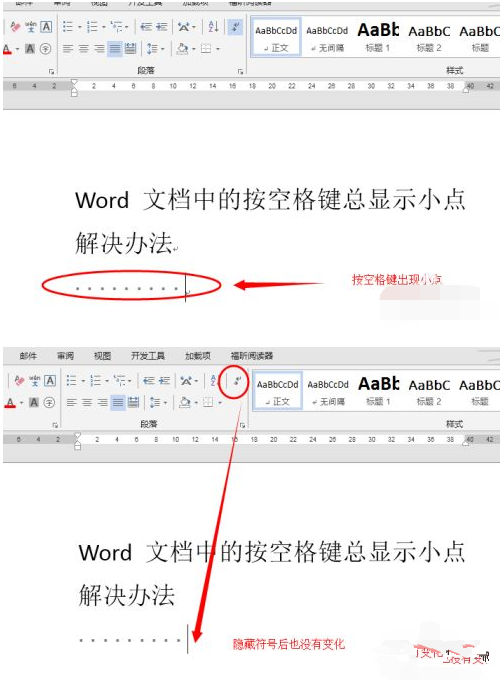Apply bullet list in upper Word window
This screenshot has height=690, width=500.
click(67, 27)
